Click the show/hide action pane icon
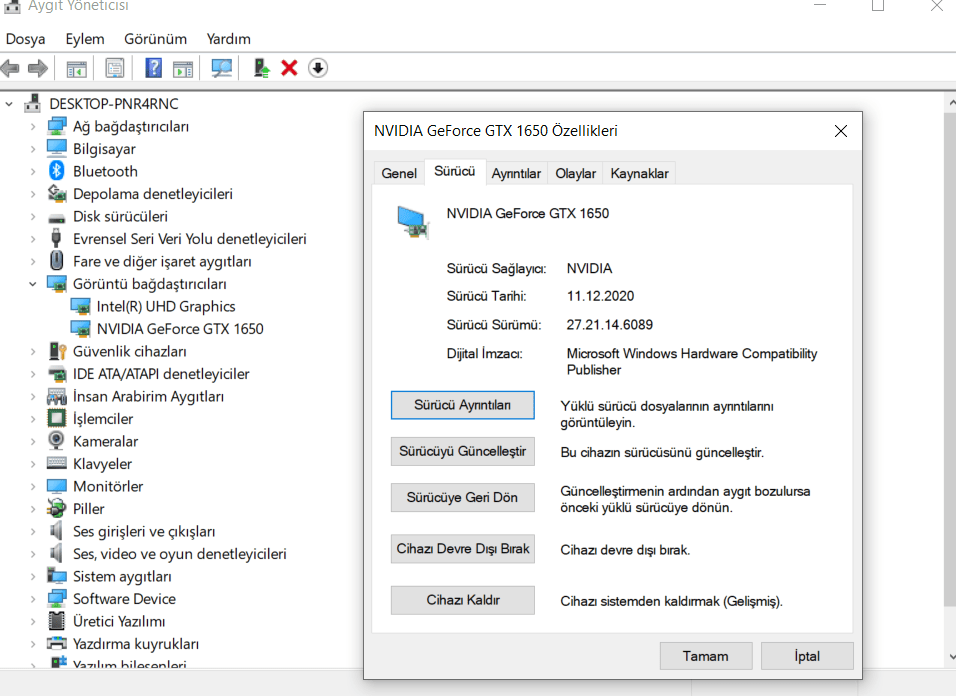Viewport: 956px width, 696px height. 182,68
